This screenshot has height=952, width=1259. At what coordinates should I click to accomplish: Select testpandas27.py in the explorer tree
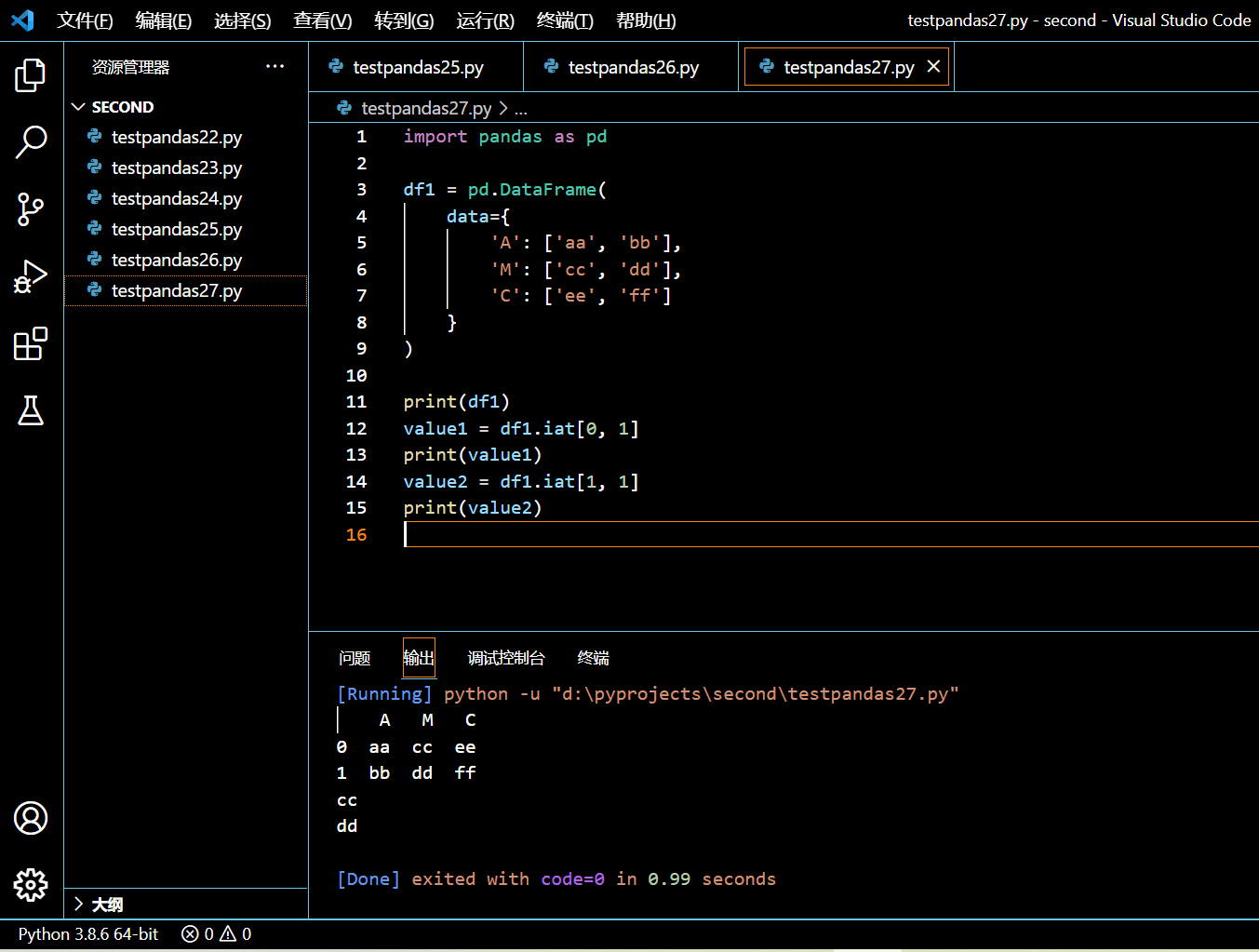186,290
